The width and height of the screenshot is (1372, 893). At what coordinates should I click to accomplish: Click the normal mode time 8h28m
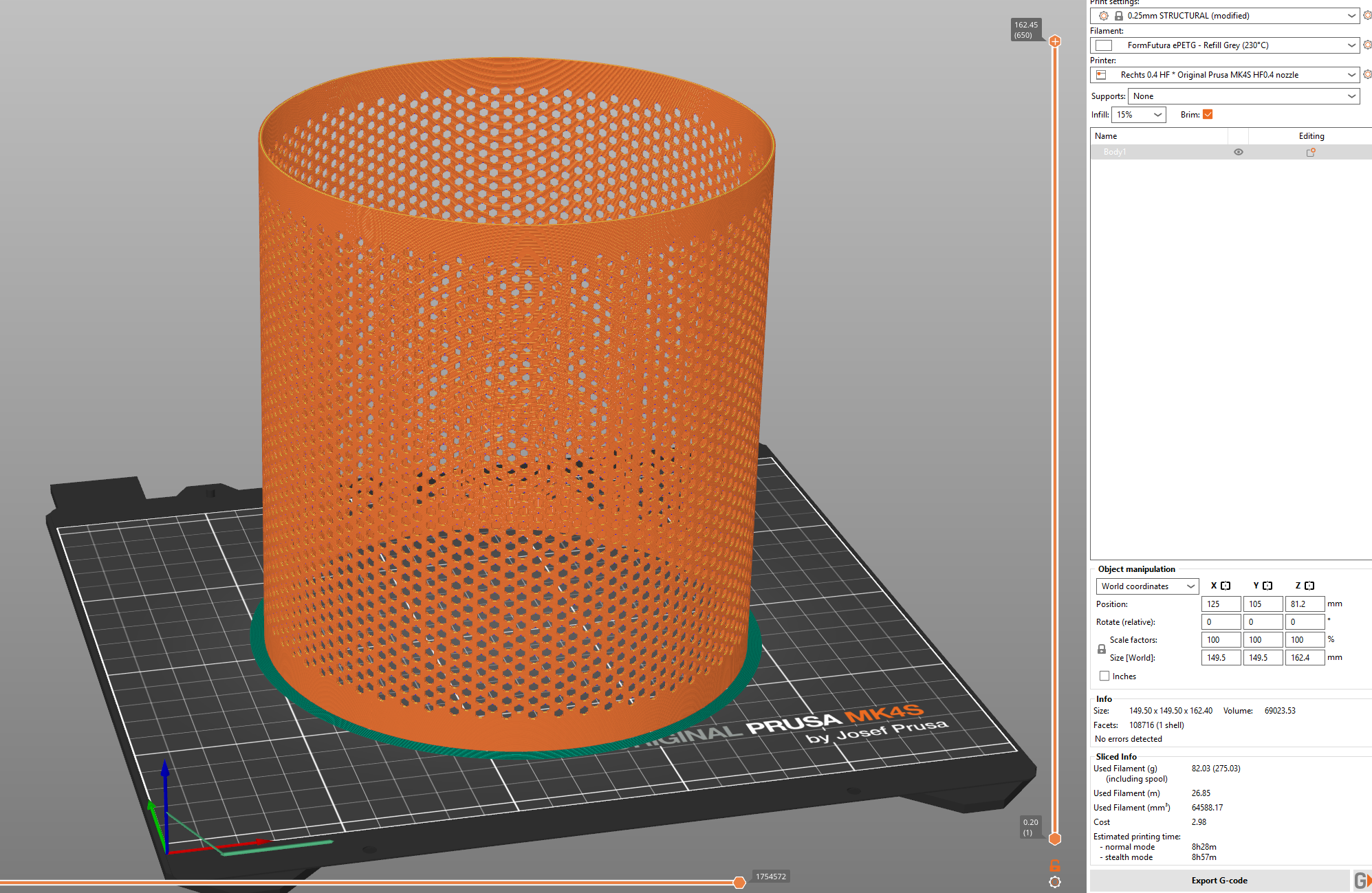point(1204,847)
